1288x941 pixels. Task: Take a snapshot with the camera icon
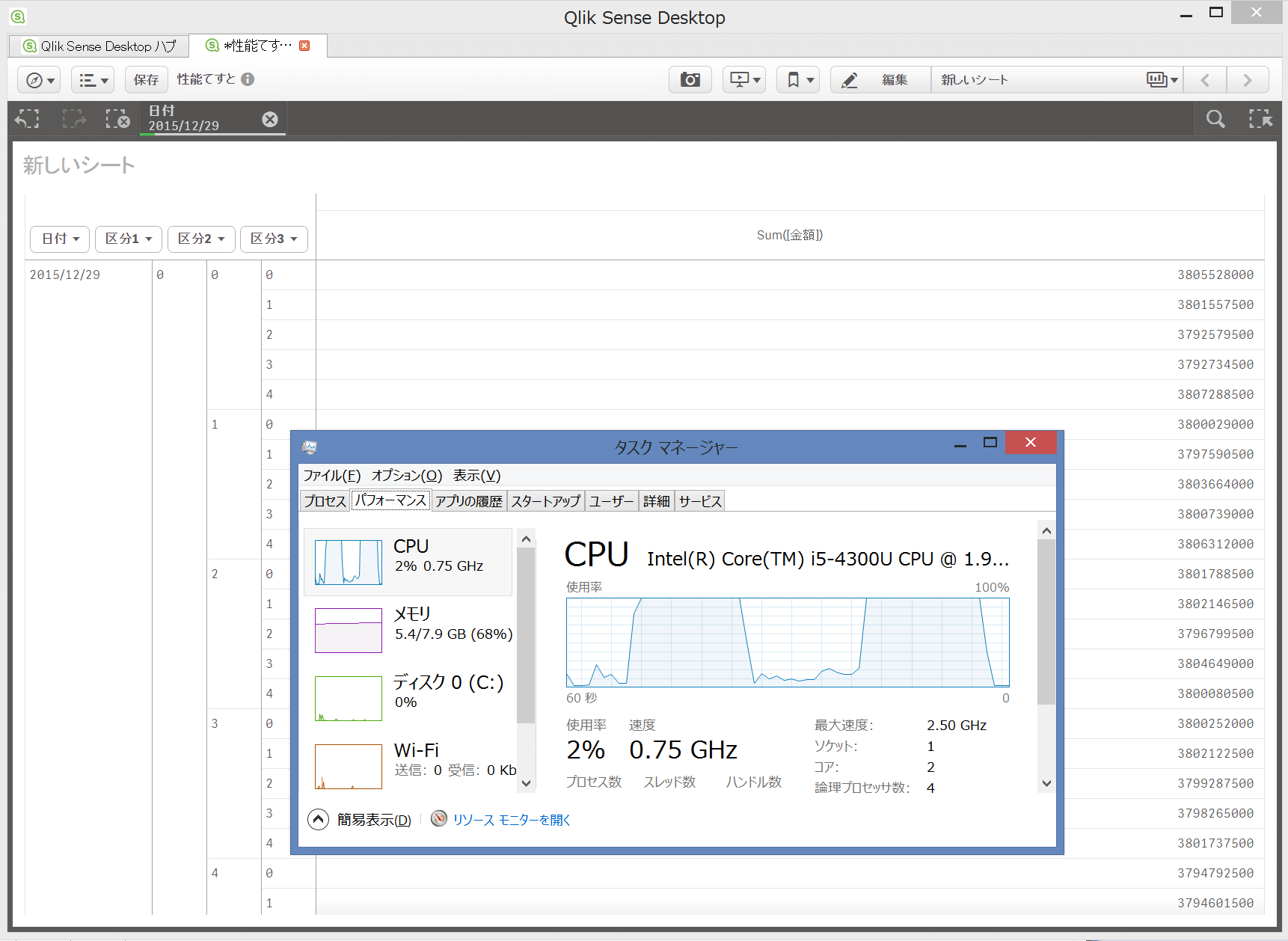point(690,80)
